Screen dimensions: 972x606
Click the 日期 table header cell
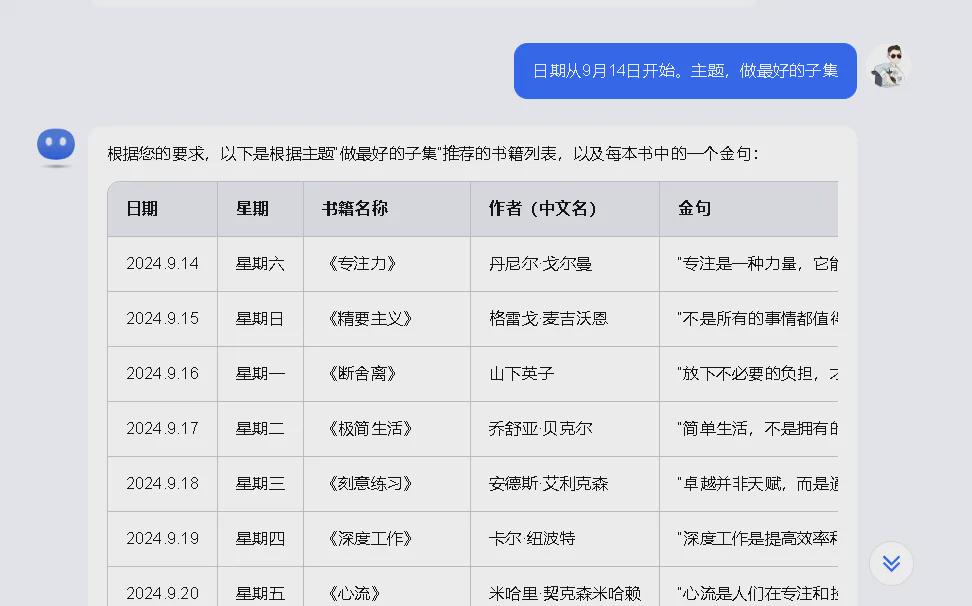(x=140, y=208)
